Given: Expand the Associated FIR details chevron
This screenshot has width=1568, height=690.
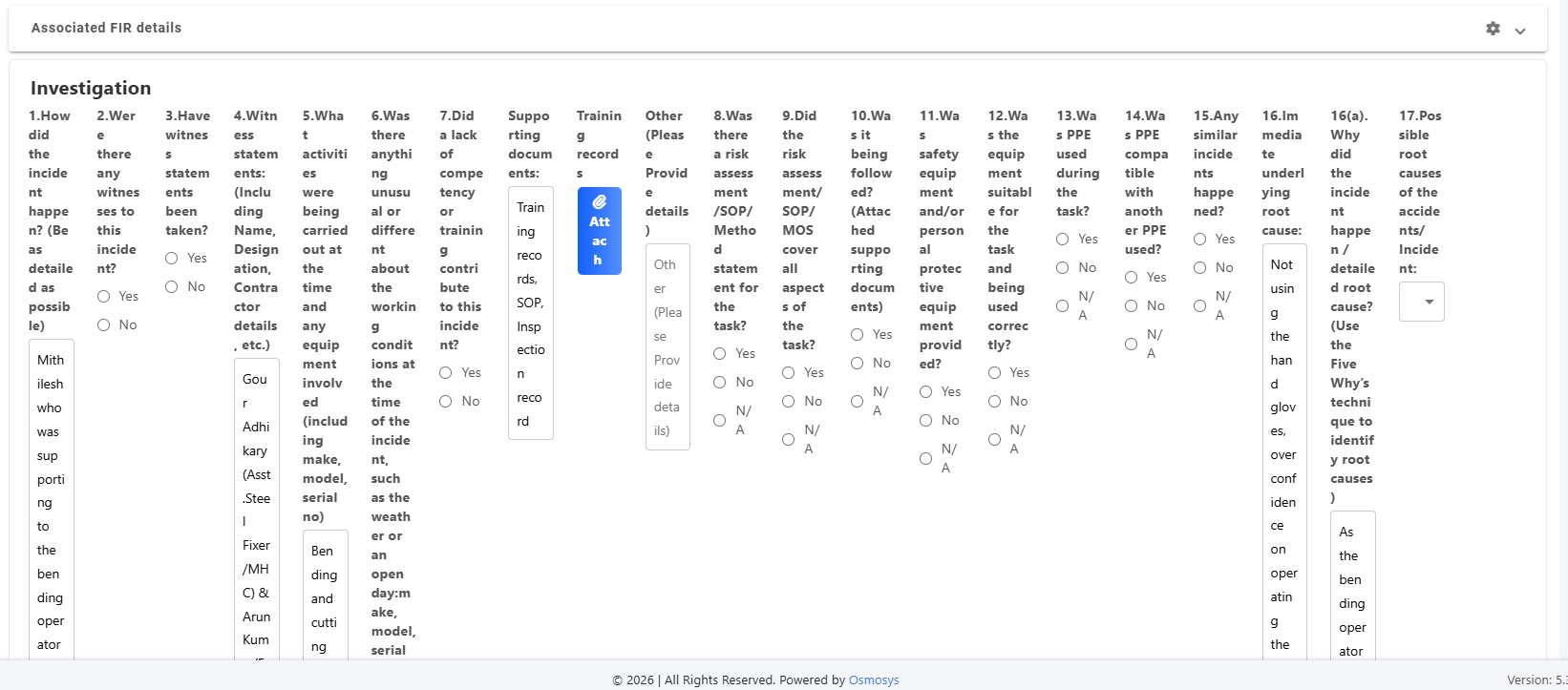Looking at the screenshot, I should point(1520,31).
